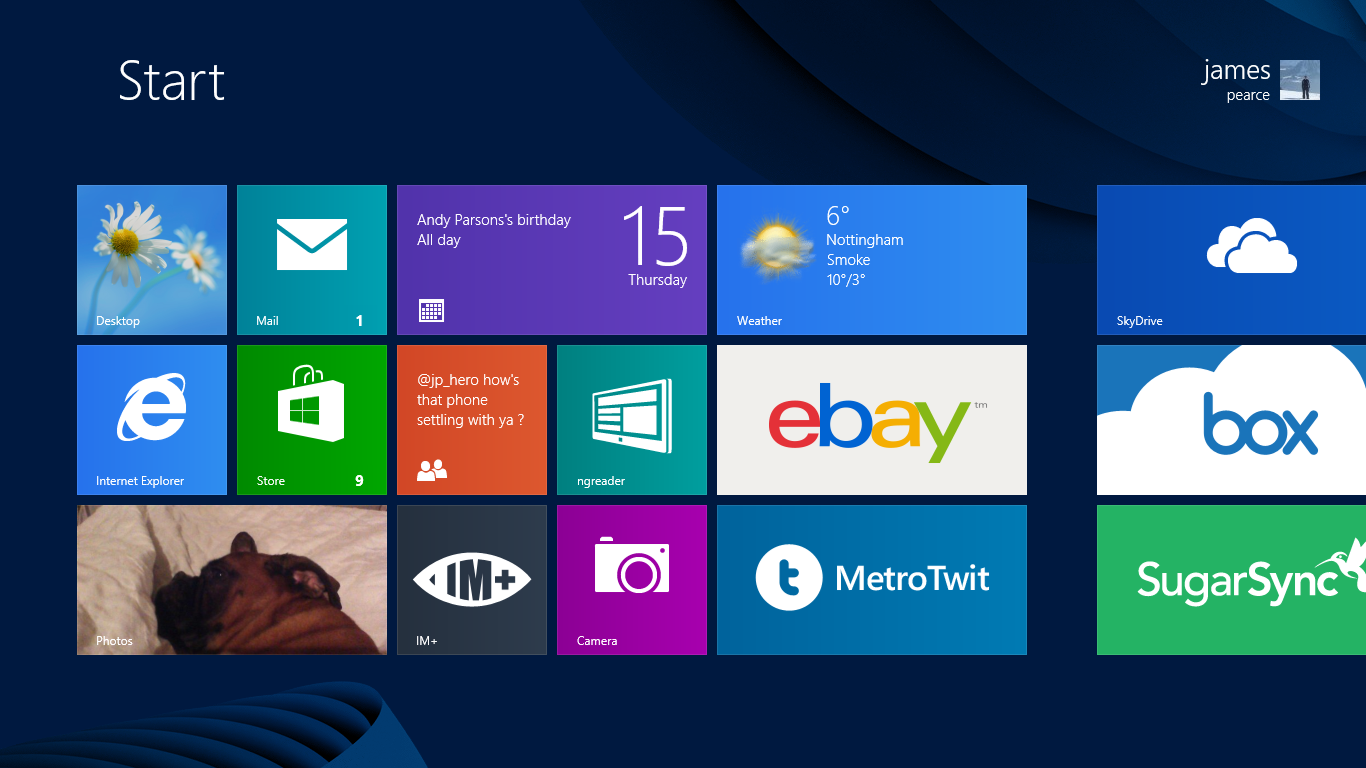Screen dimensions: 1366x768
Task: Click the 10°/3° forecast range text
Action: tap(846, 280)
